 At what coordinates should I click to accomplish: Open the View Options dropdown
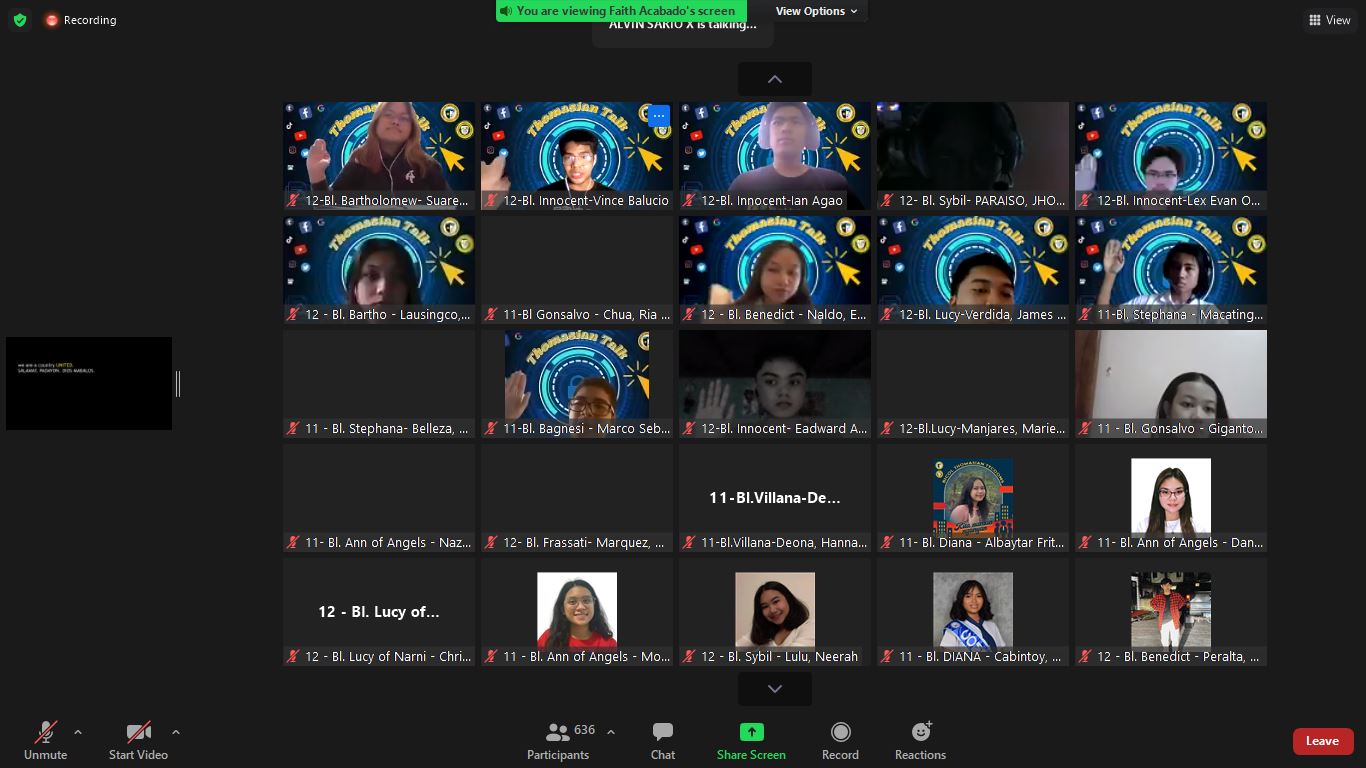816,11
